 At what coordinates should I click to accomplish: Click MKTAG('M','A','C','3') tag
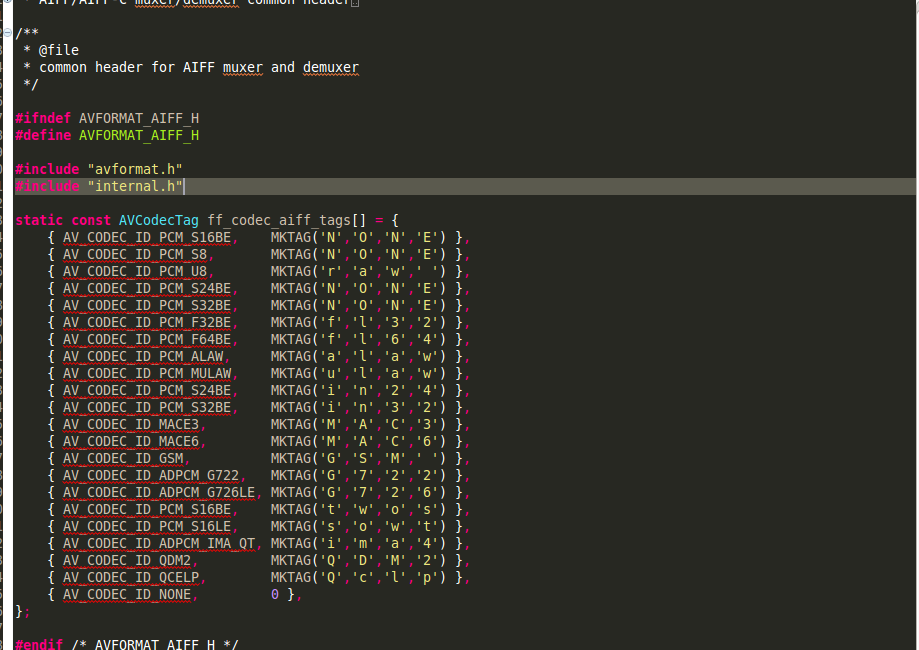coord(359,424)
